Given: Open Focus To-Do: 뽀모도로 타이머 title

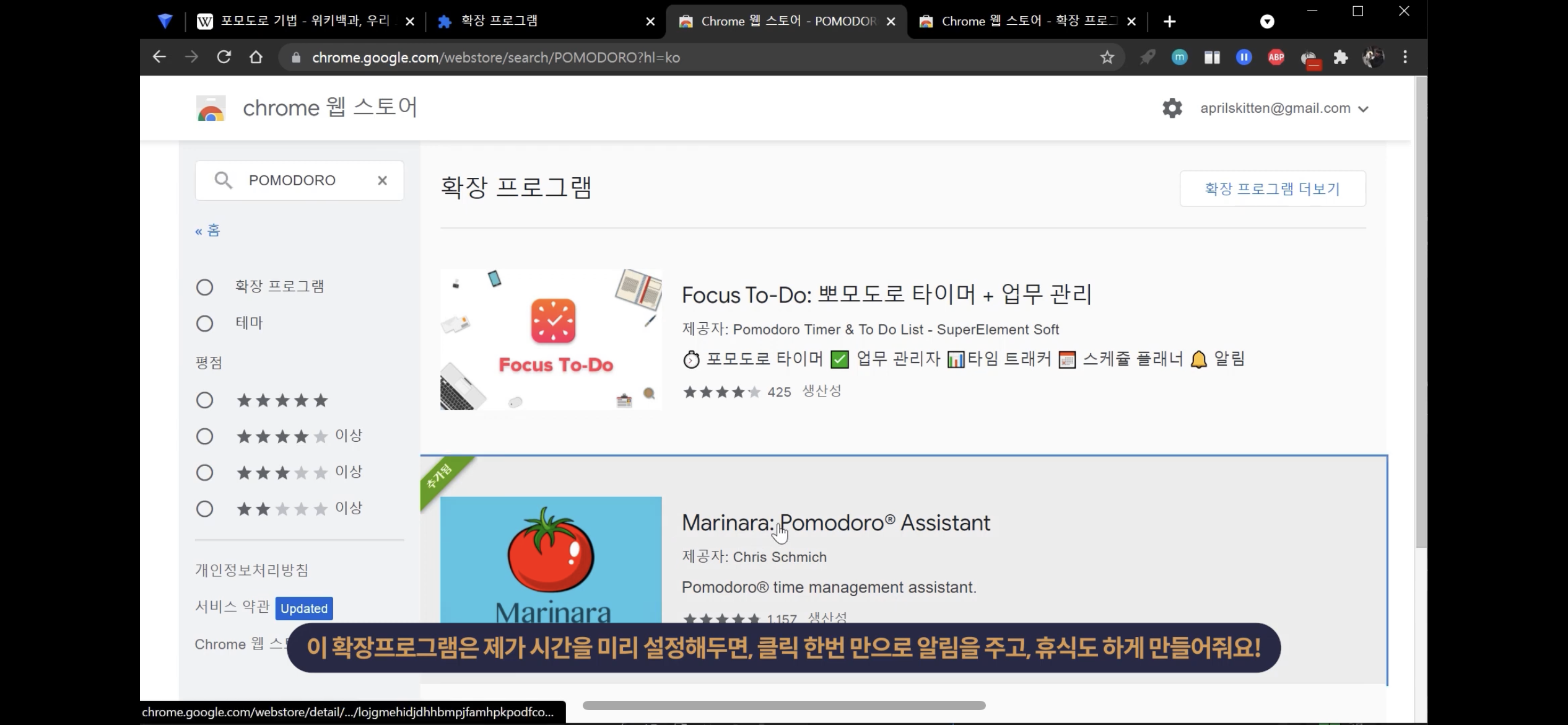Looking at the screenshot, I should tap(886, 294).
